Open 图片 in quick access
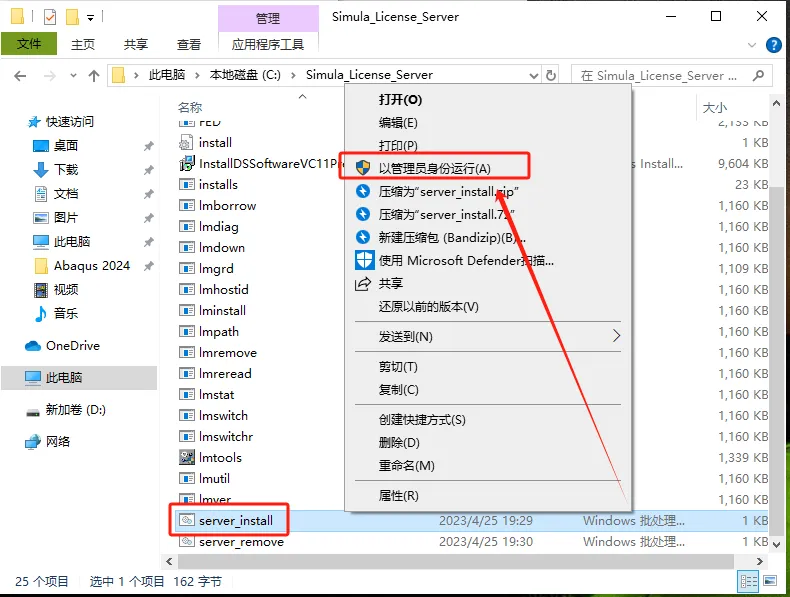This screenshot has width=790, height=597. click(65, 218)
